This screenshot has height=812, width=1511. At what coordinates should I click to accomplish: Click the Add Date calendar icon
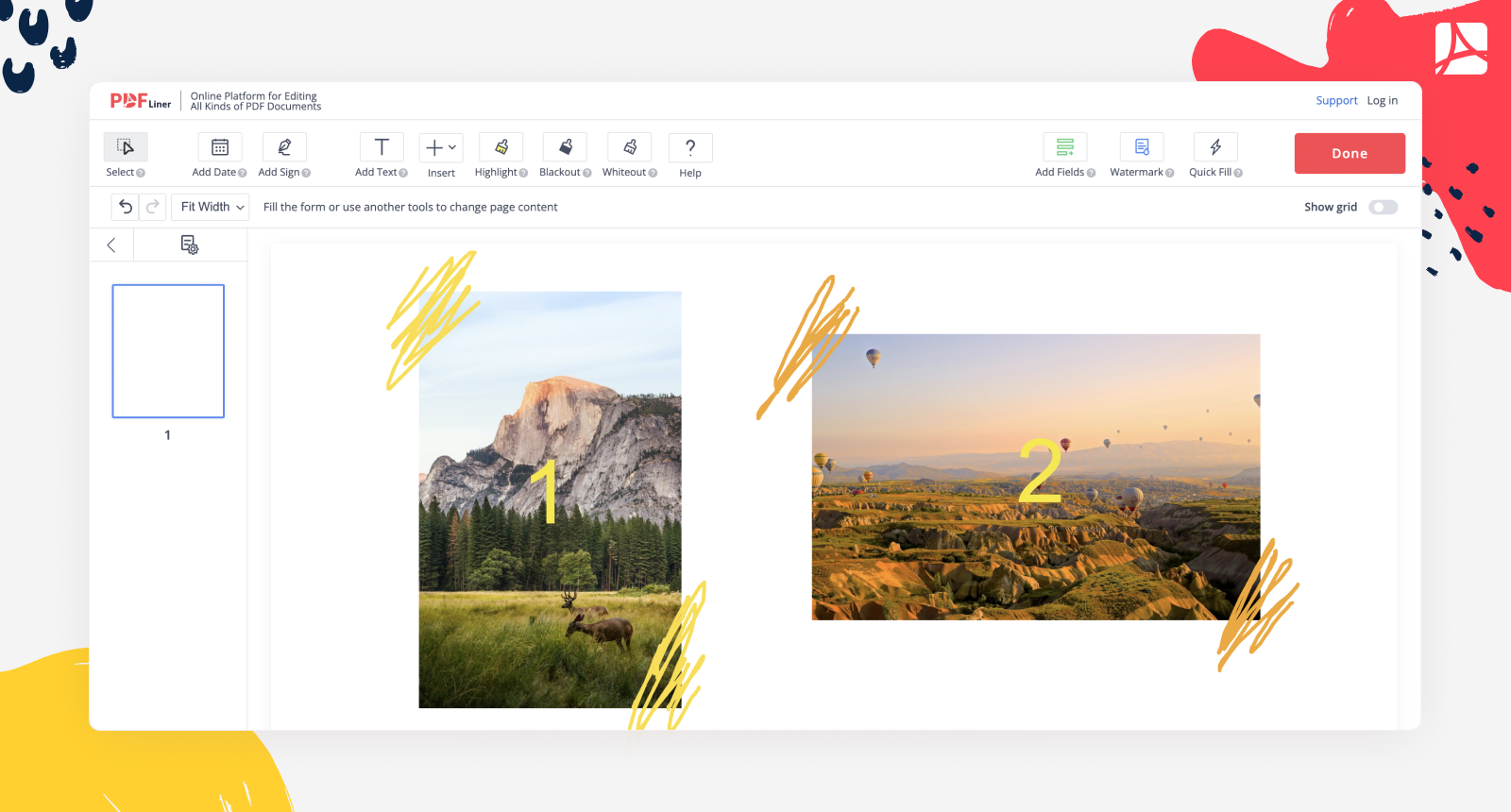coord(219,147)
